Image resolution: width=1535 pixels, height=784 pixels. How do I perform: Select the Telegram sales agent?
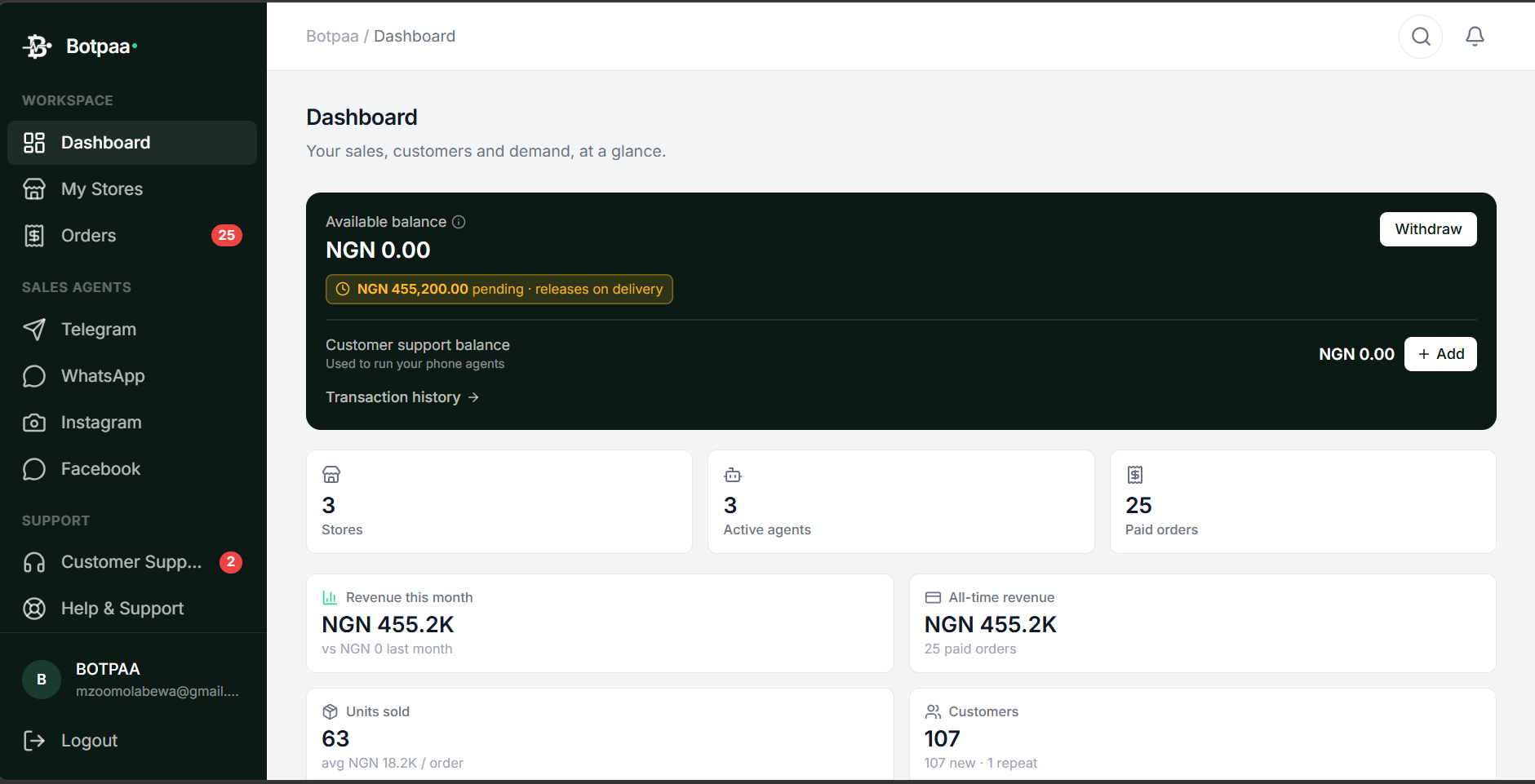click(132, 330)
